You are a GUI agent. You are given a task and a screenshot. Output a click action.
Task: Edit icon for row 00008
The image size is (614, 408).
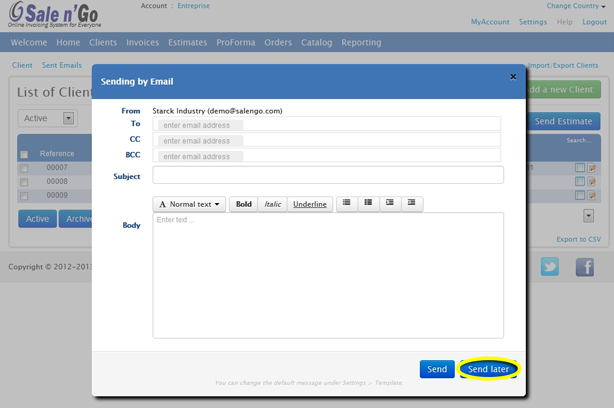click(x=591, y=181)
